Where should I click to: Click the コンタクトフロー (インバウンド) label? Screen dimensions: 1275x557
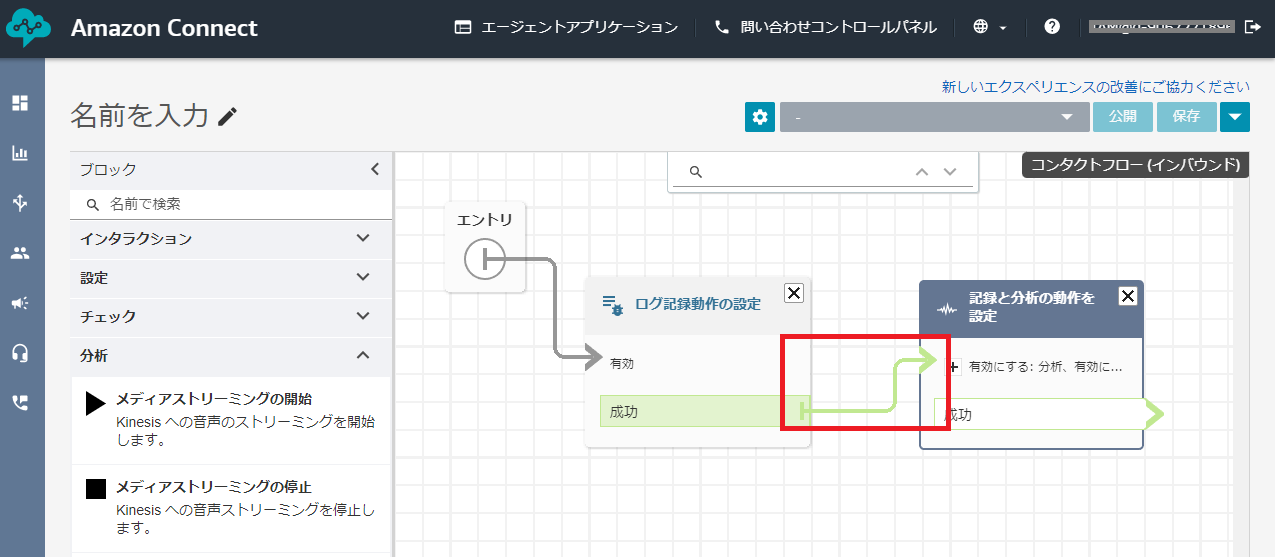[x=1135, y=165]
